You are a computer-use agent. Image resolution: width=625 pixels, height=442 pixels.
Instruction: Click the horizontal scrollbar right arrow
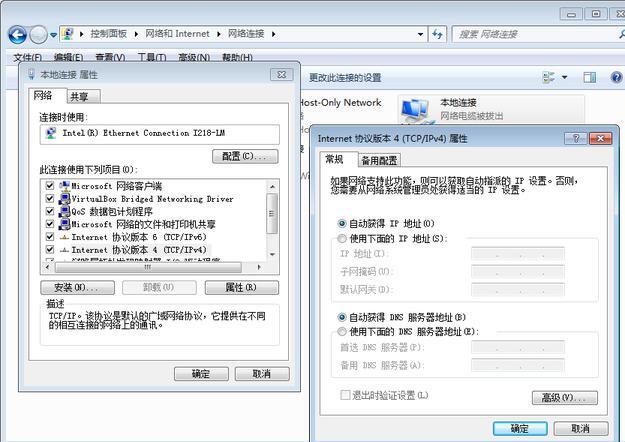[x=259, y=267]
